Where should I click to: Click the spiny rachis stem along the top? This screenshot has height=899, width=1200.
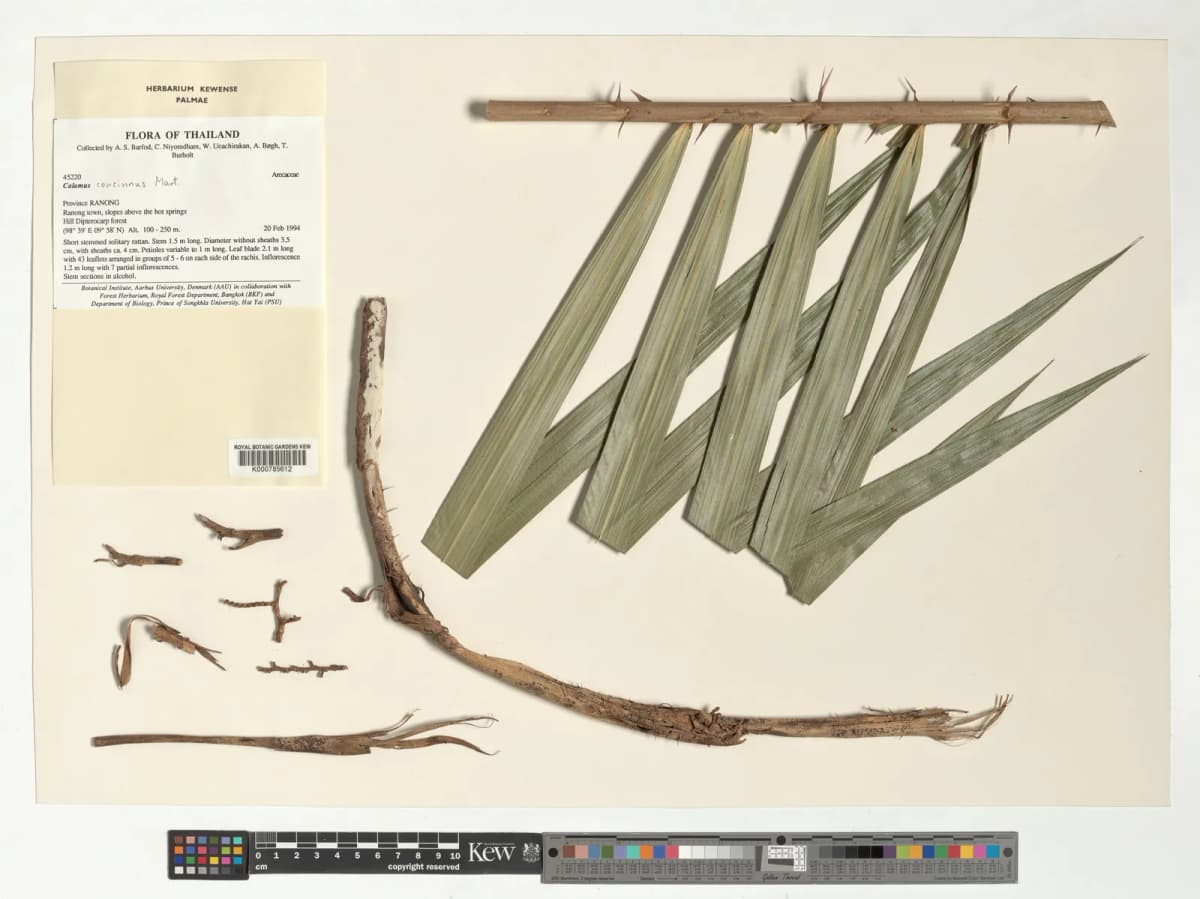tap(800, 112)
